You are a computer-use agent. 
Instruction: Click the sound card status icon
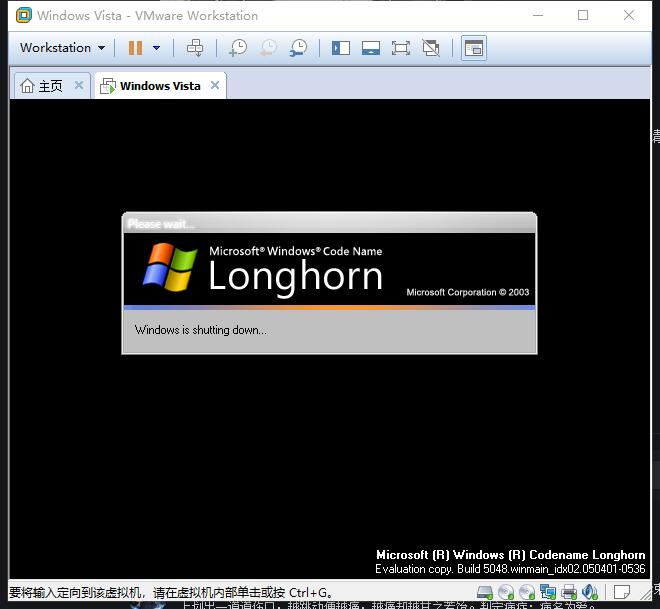[590, 593]
